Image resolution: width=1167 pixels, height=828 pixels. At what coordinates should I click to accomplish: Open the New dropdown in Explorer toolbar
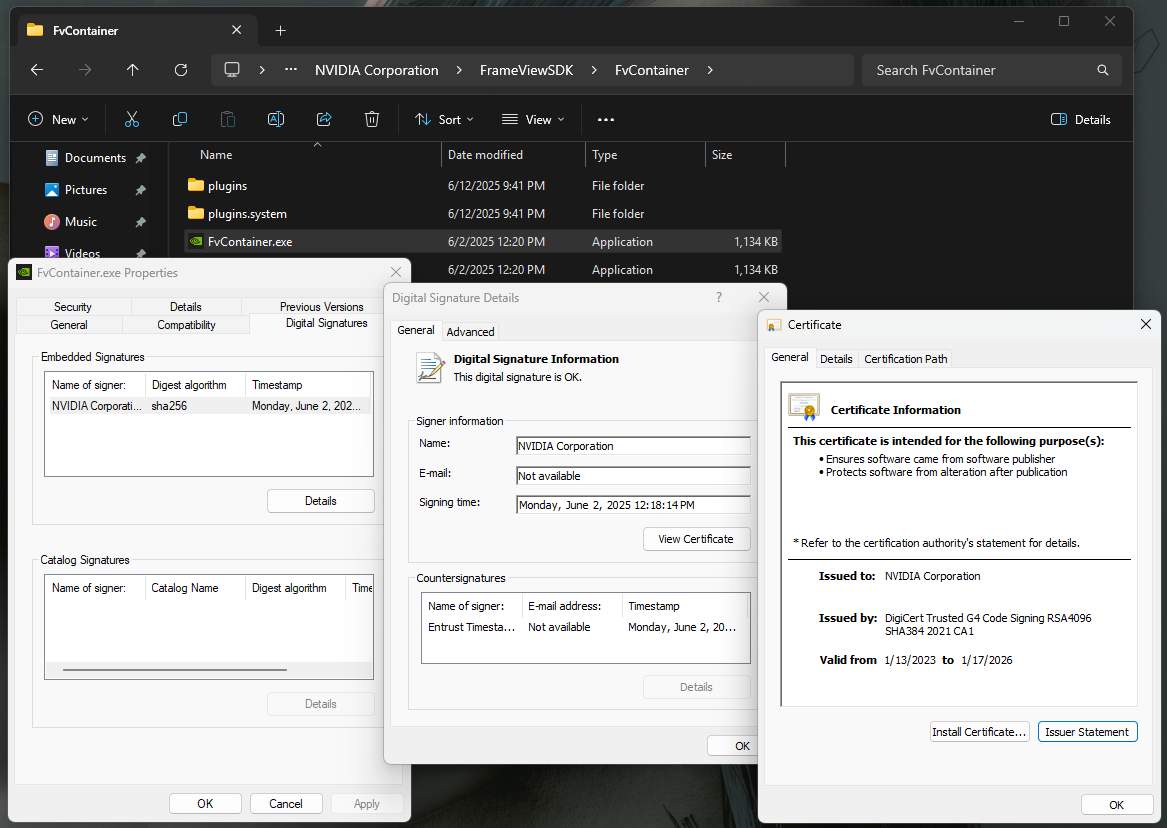coord(58,119)
